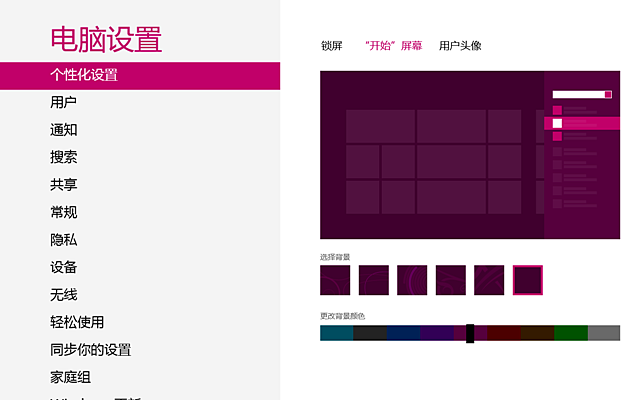Pick the teal background color
The image size is (640, 400).
tap(336, 333)
